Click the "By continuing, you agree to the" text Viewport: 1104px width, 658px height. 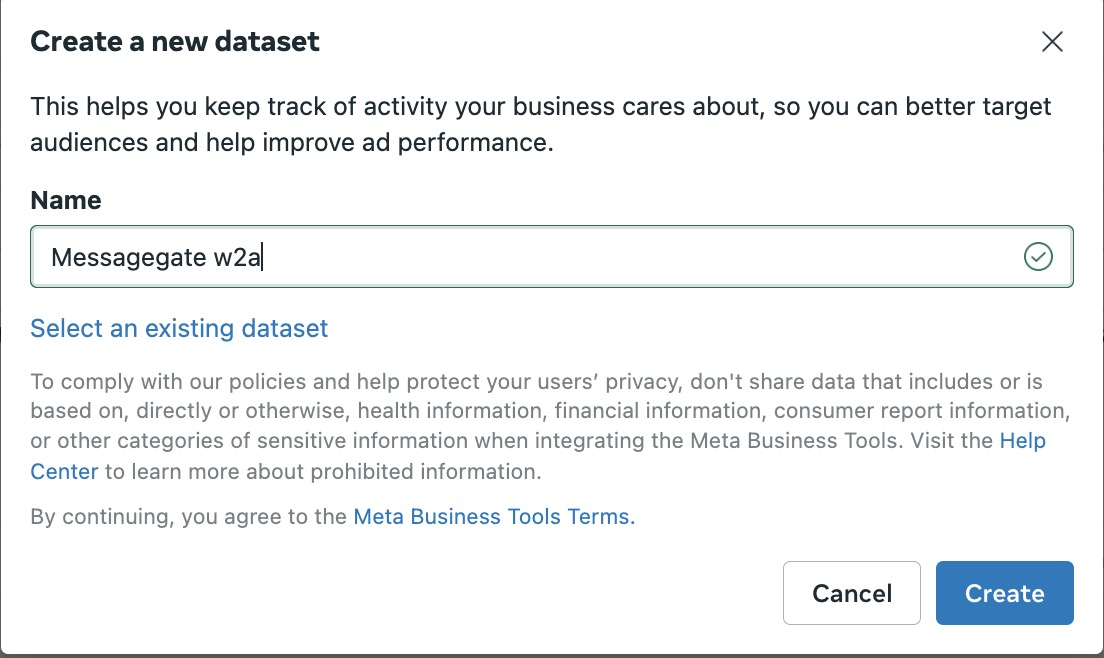[189, 517]
